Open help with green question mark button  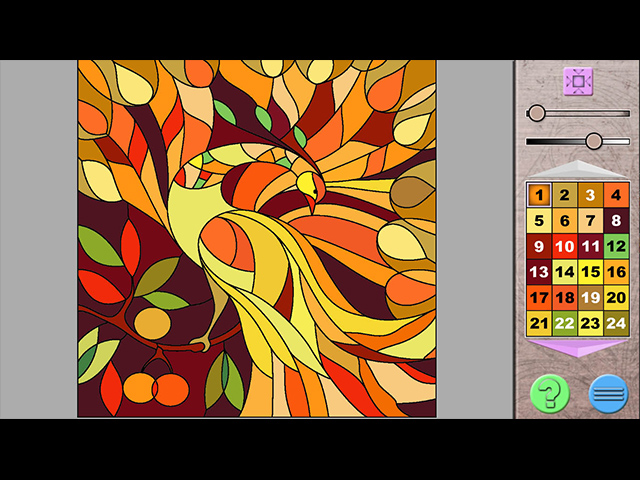pos(549,393)
